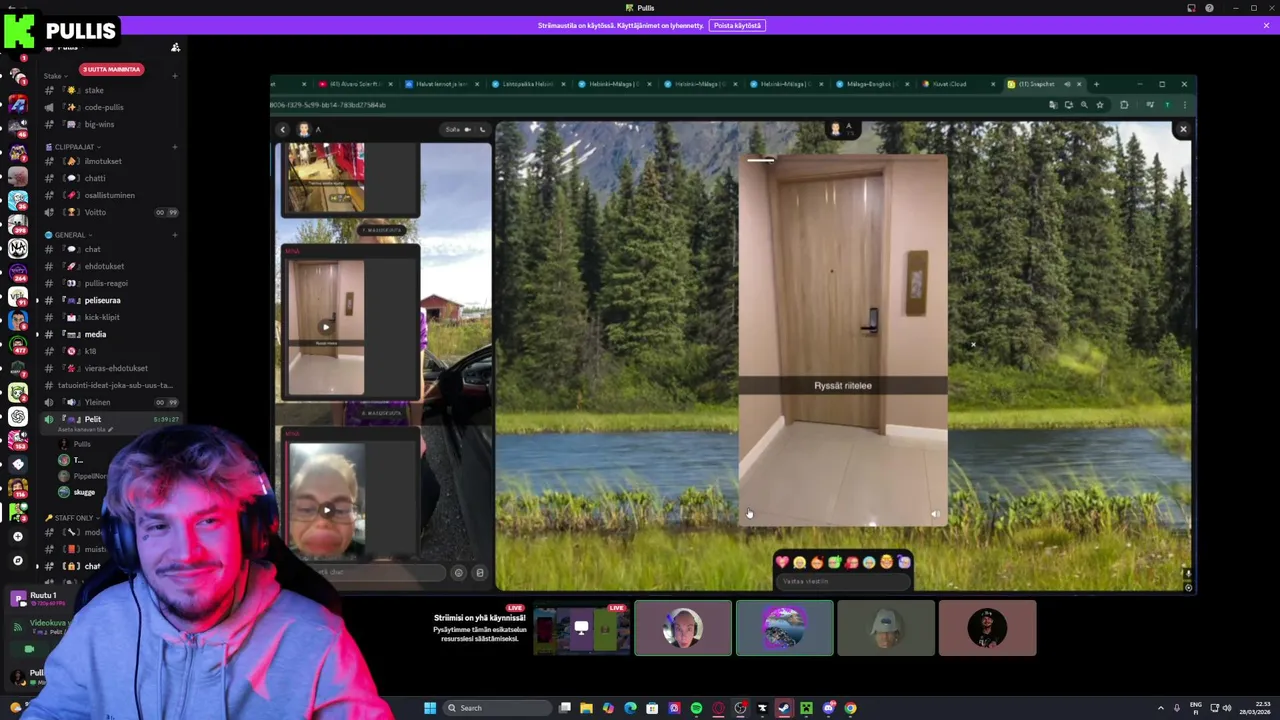Click the 'Poista käytöstä' button in banner
This screenshot has height=720, width=1280.
pyautogui.click(x=737, y=25)
